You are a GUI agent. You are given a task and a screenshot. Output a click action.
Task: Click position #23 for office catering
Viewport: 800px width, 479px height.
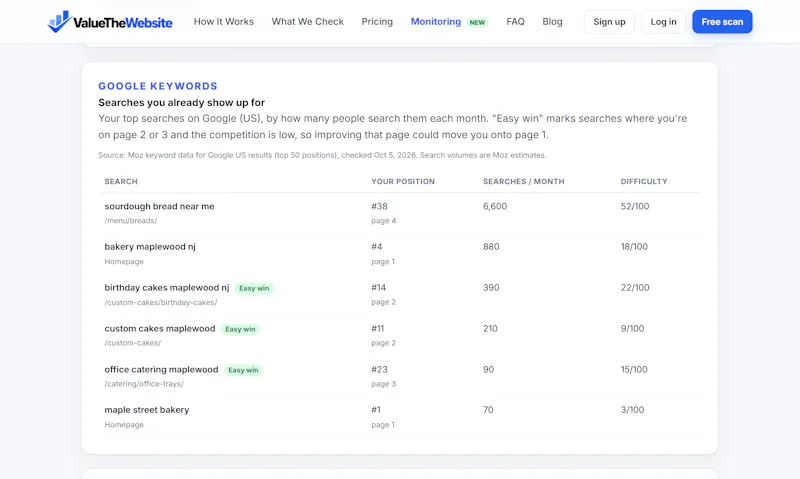point(379,369)
